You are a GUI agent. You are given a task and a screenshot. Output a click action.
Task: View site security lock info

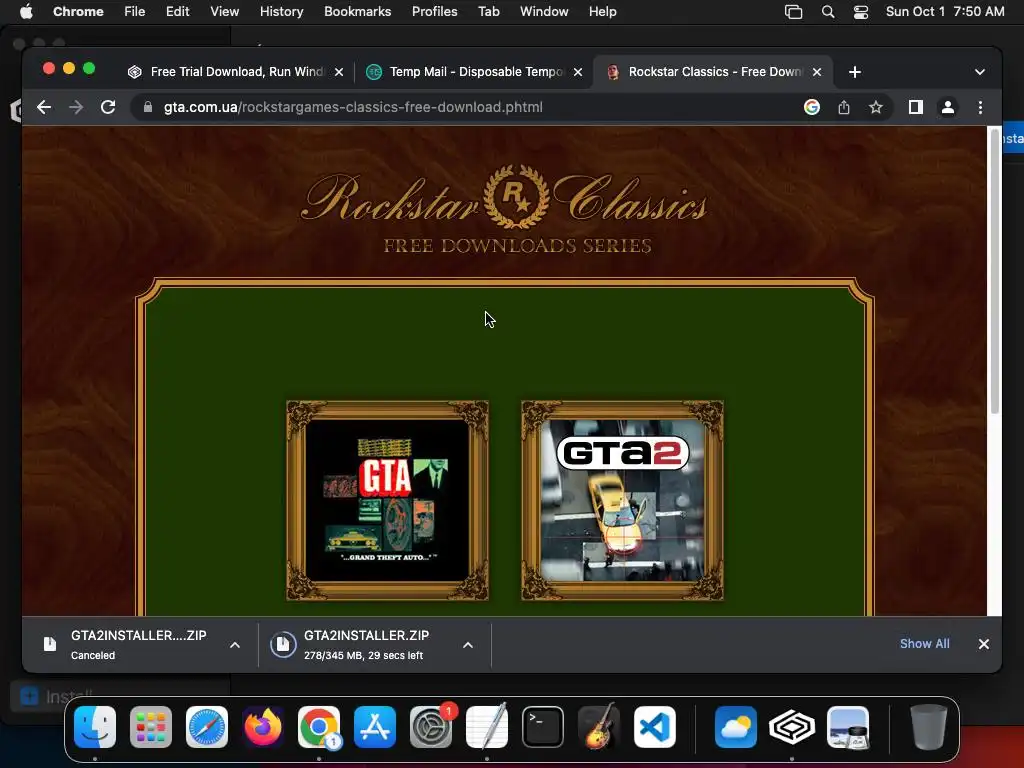pyautogui.click(x=148, y=107)
